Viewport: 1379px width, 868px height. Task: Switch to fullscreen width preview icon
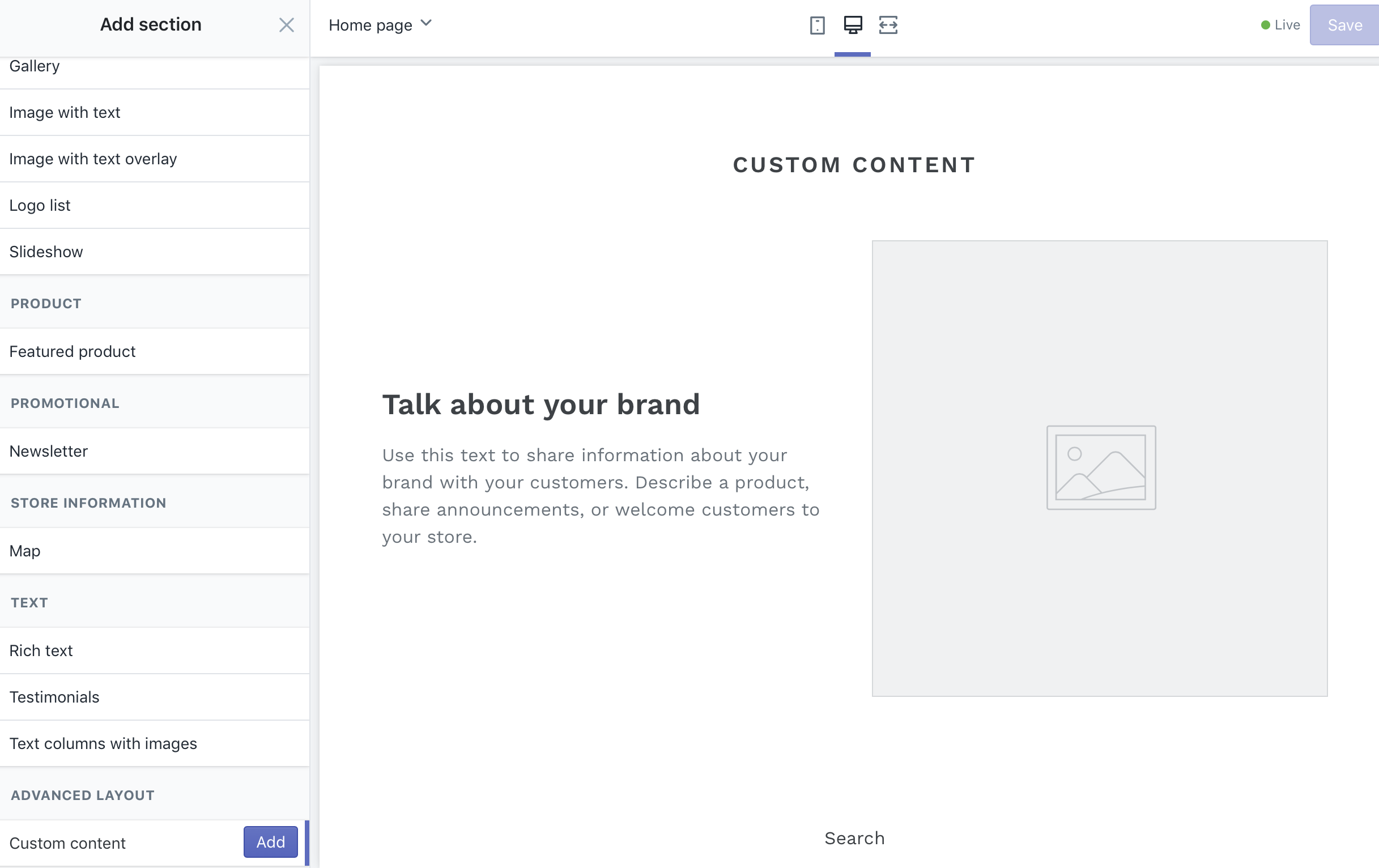tap(888, 25)
